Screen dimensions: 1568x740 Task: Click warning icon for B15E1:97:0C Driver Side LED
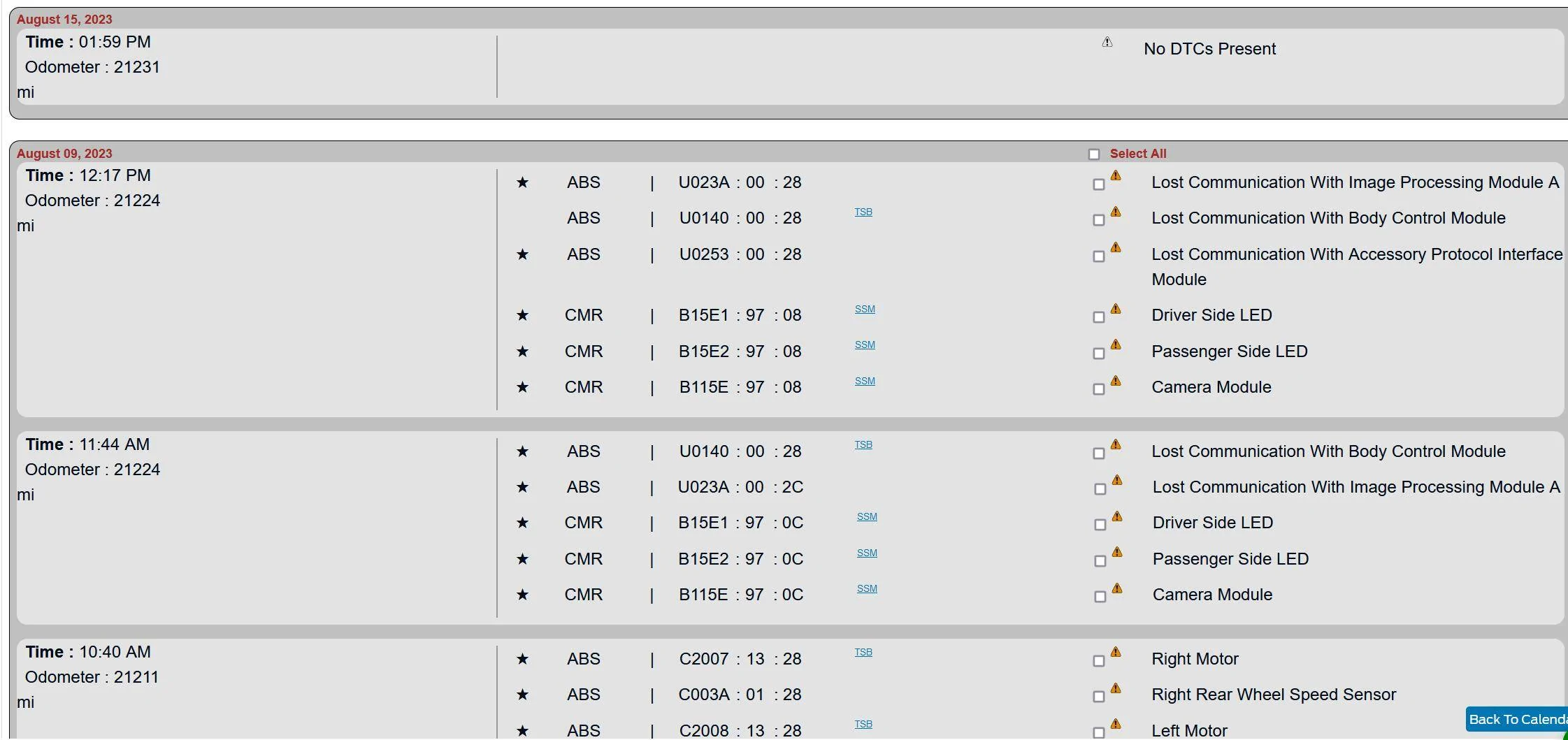(x=1117, y=516)
